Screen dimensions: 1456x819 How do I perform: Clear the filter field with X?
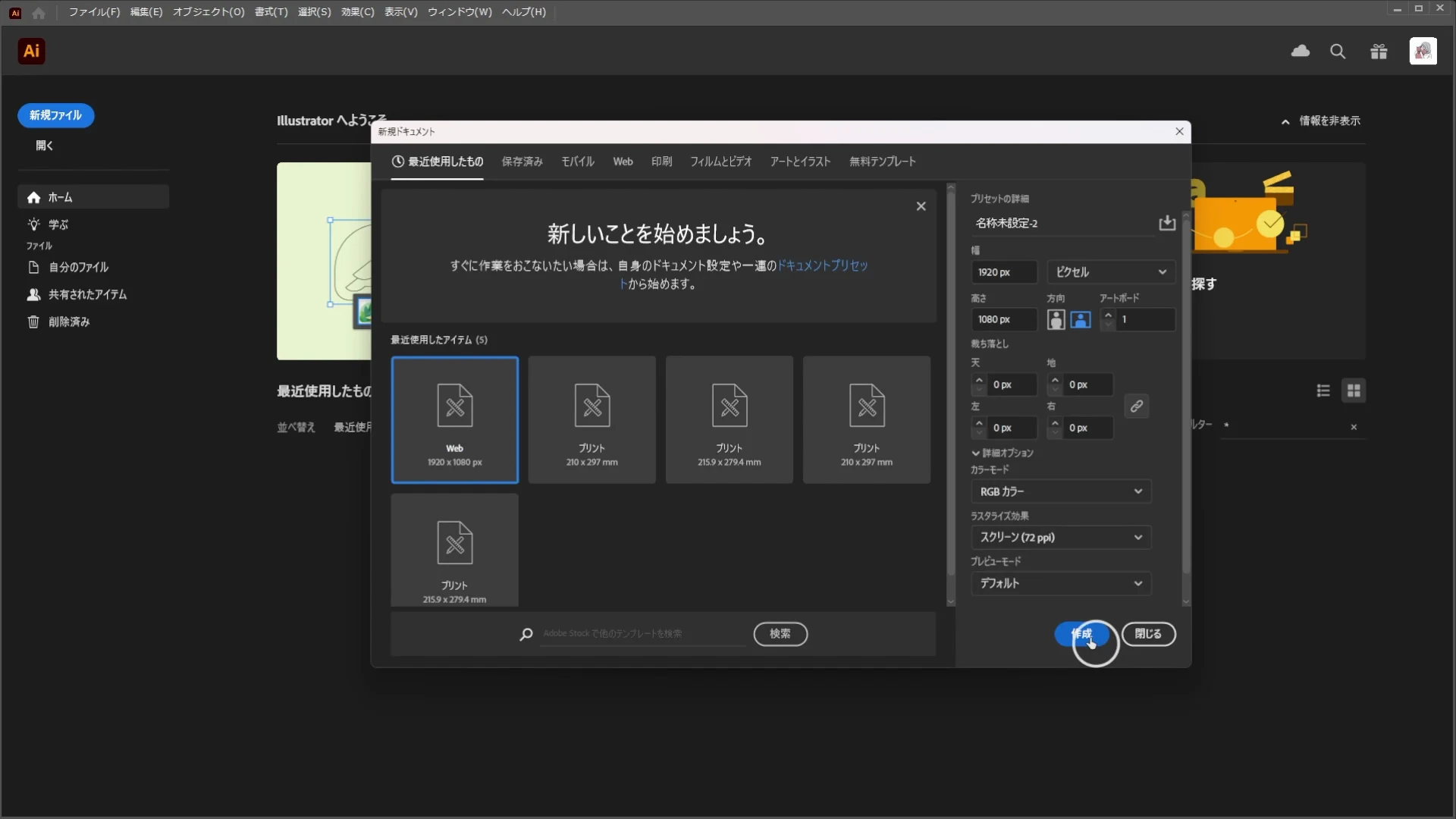pyautogui.click(x=1354, y=428)
